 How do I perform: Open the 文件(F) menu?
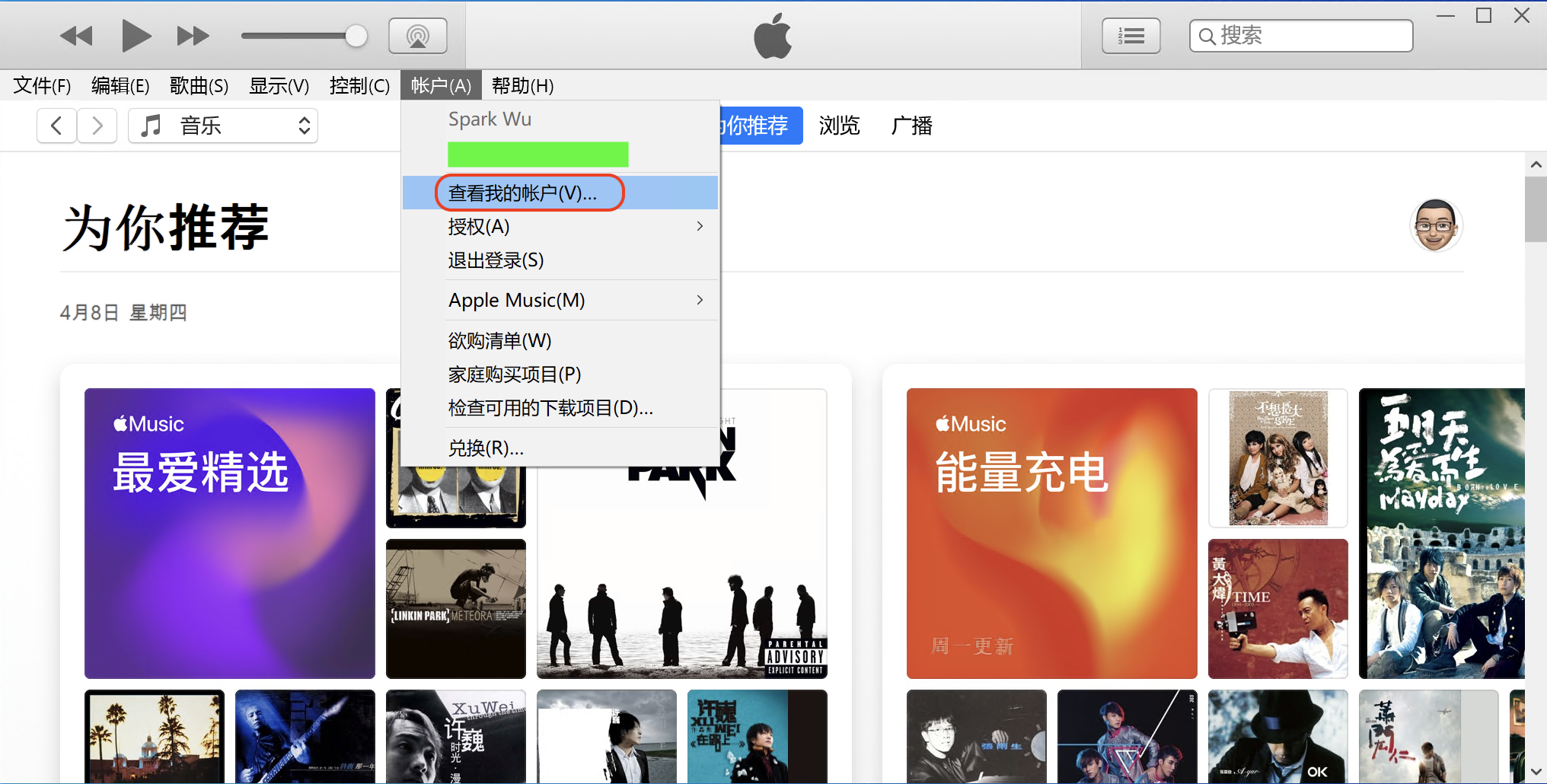click(42, 86)
